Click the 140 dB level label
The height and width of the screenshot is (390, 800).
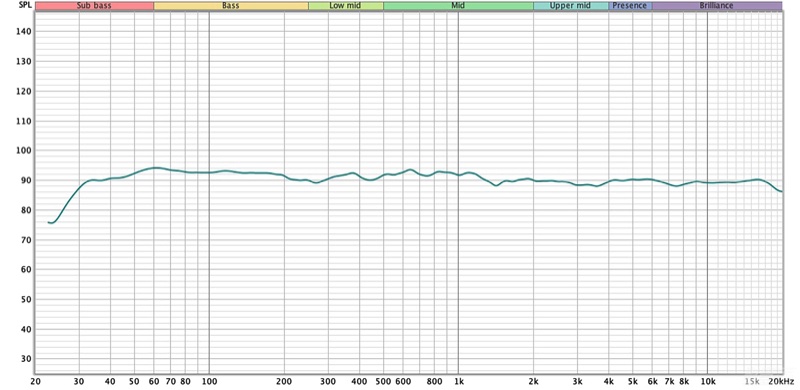click(x=24, y=32)
